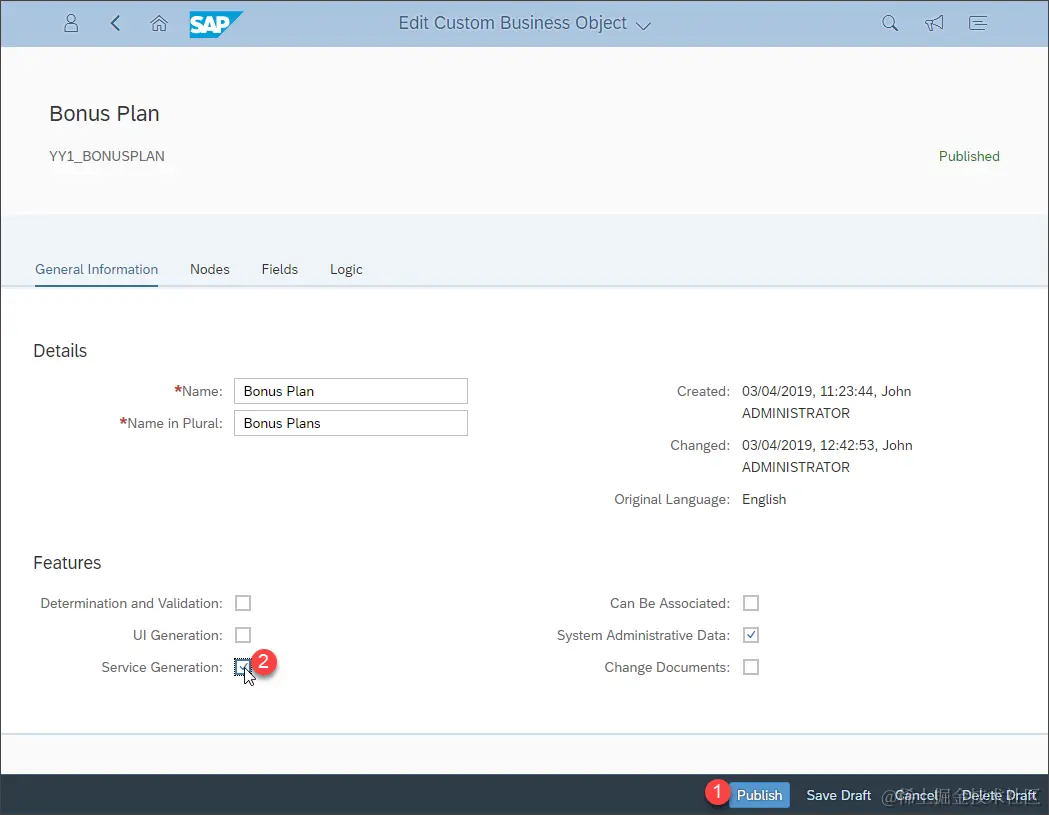Click the Features section heading
The image size is (1049, 815).
tap(67, 563)
